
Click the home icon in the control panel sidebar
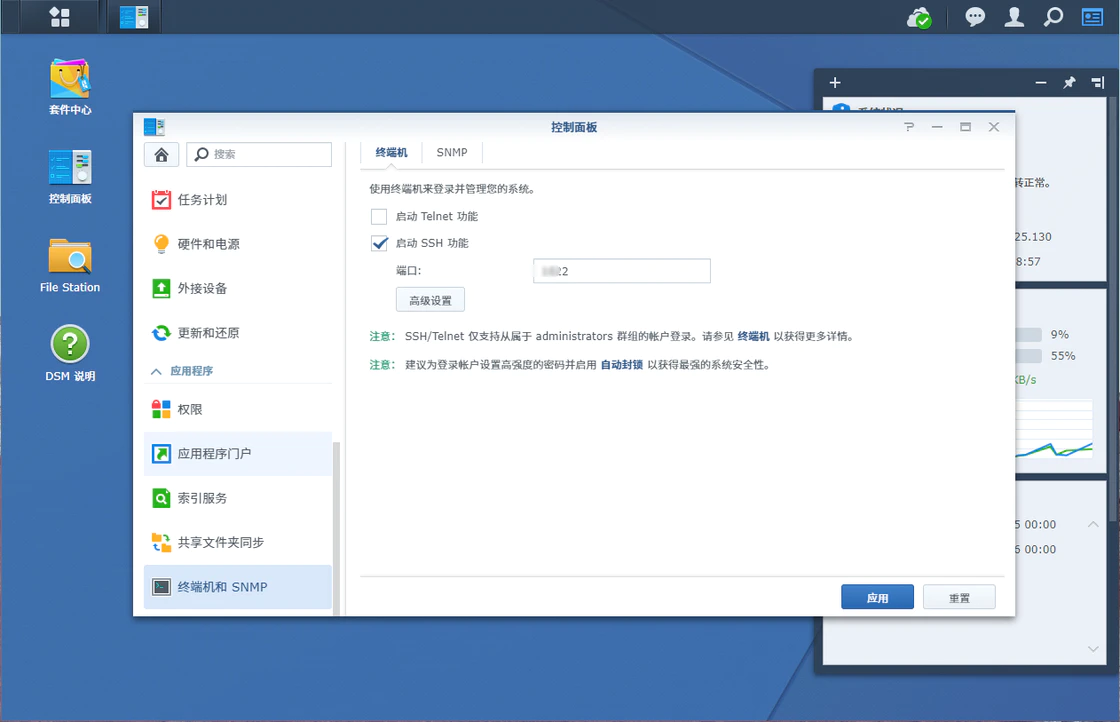coord(160,154)
